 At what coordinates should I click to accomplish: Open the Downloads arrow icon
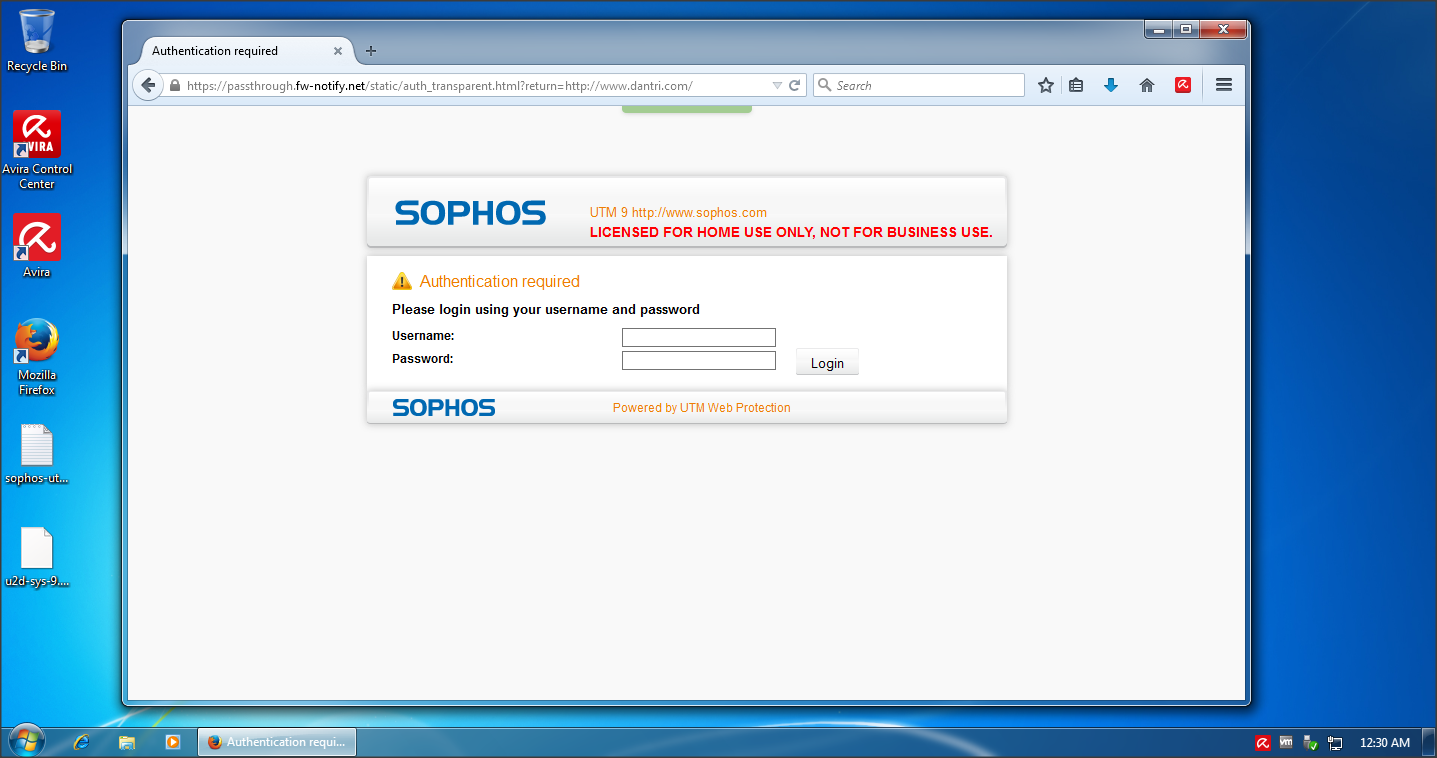click(1110, 86)
